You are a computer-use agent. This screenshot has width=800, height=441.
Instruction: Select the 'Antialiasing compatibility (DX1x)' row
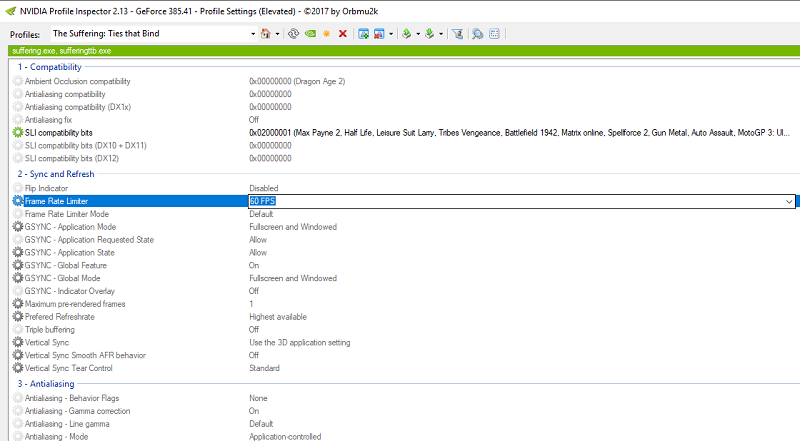(78, 107)
